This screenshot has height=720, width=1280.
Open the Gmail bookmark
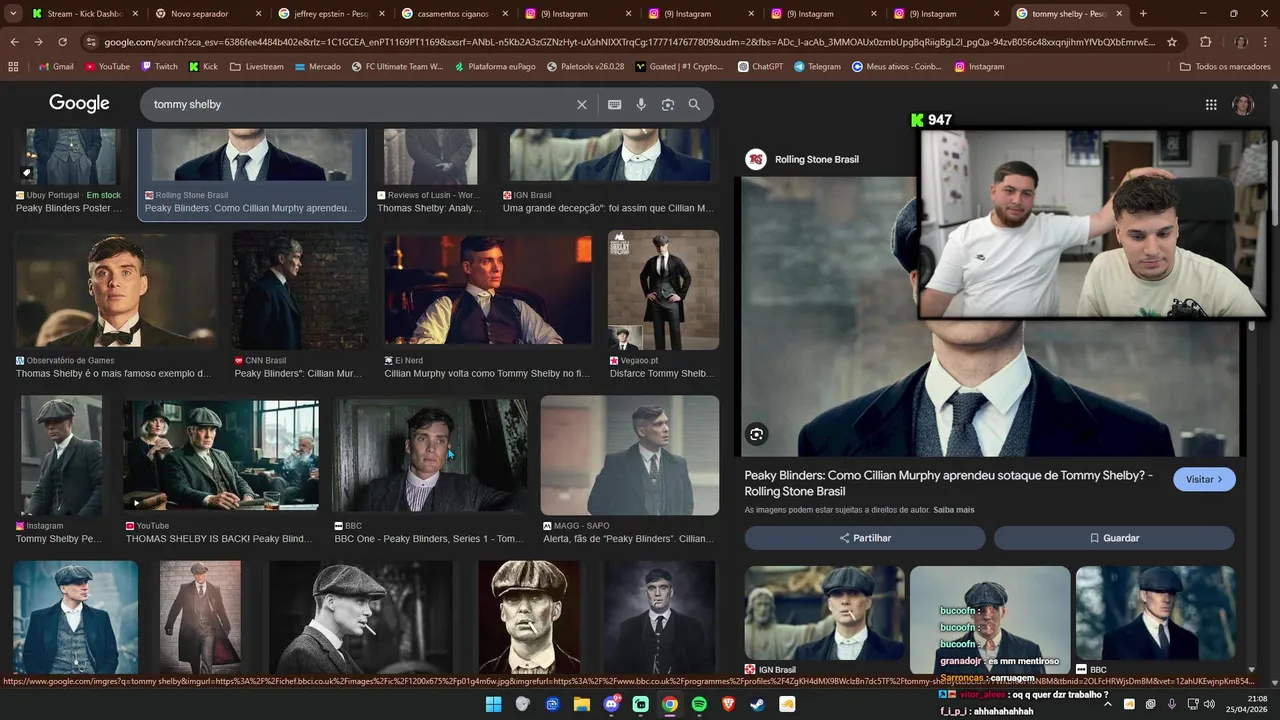(56, 66)
